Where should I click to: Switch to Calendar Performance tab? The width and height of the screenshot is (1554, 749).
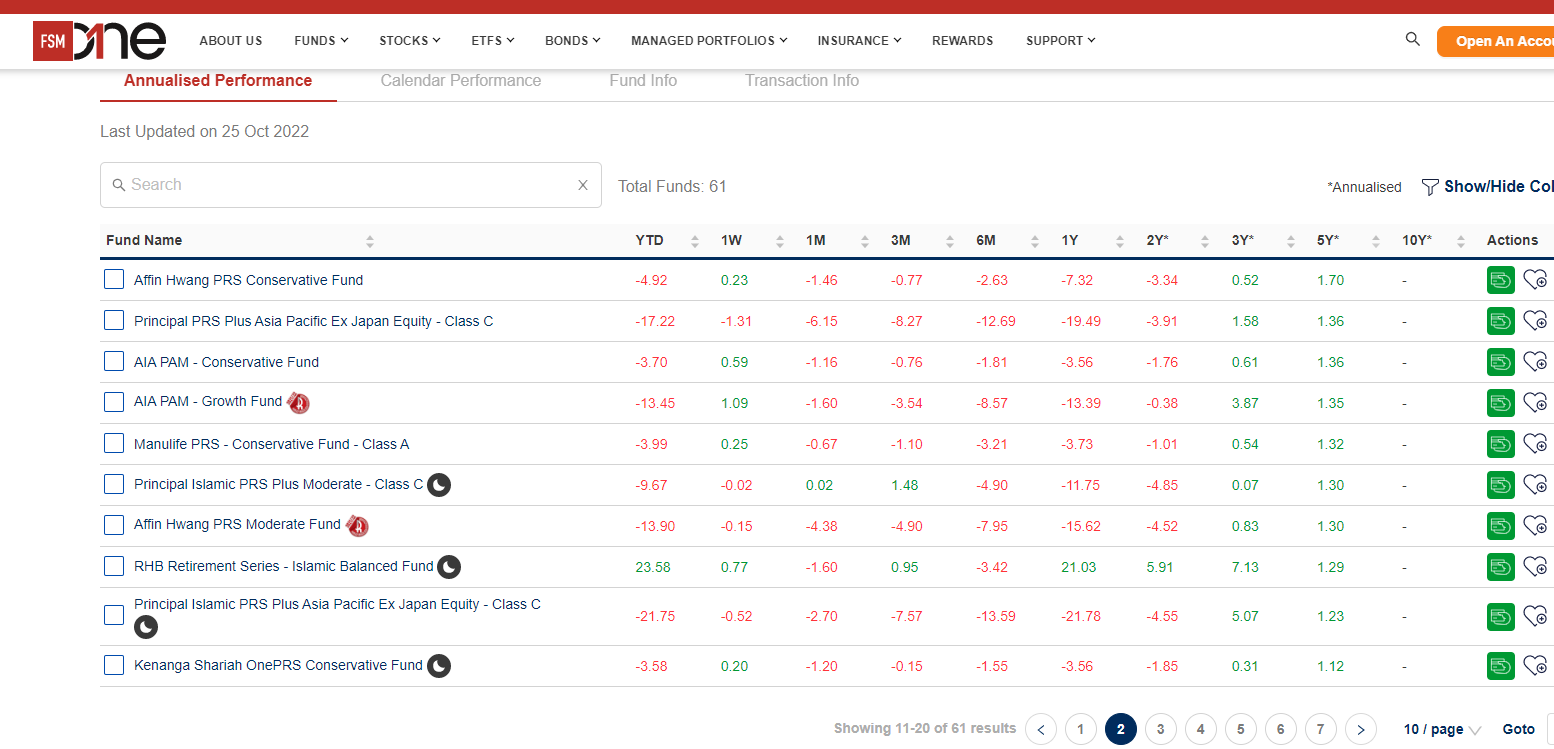[461, 81]
